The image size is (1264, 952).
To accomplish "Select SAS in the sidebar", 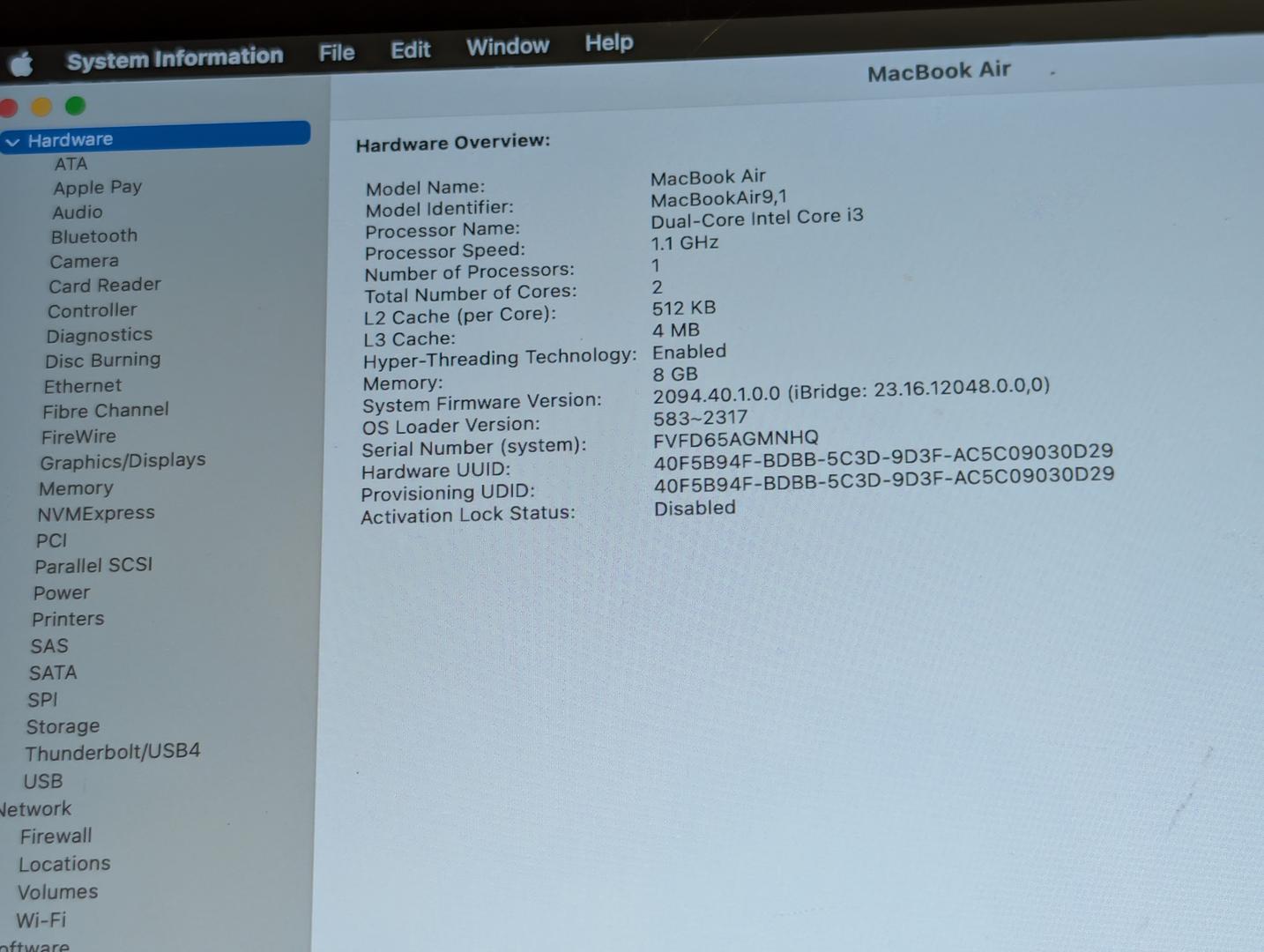I will 48,646.
